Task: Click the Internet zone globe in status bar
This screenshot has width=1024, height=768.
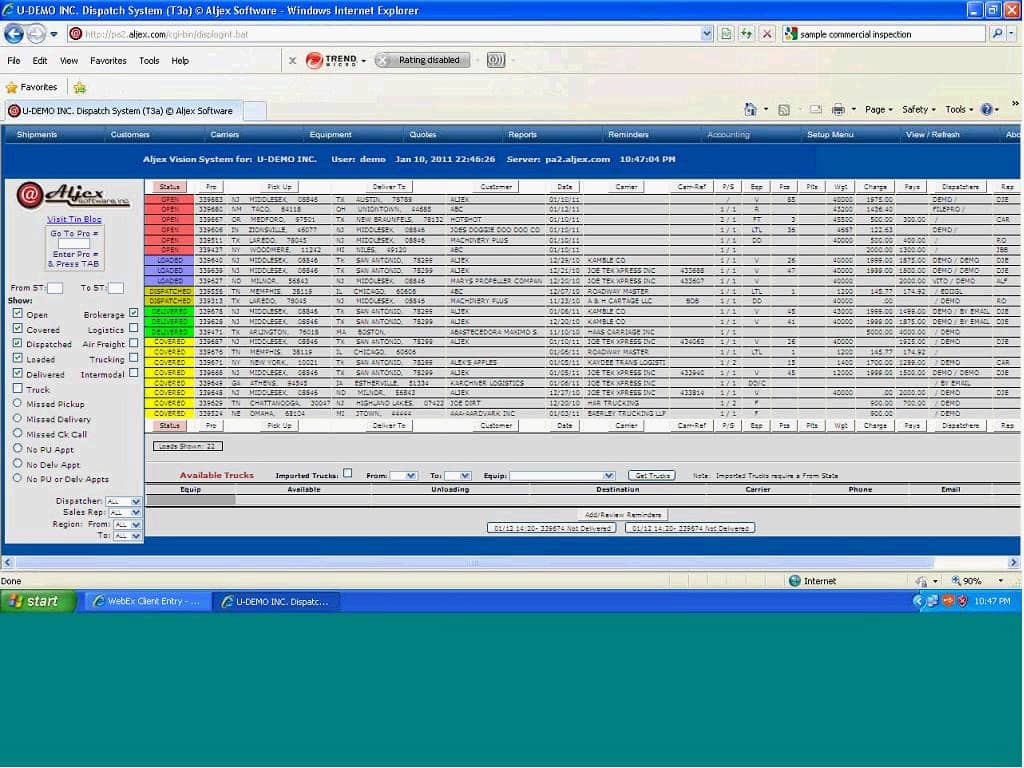Action: click(x=794, y=581)
